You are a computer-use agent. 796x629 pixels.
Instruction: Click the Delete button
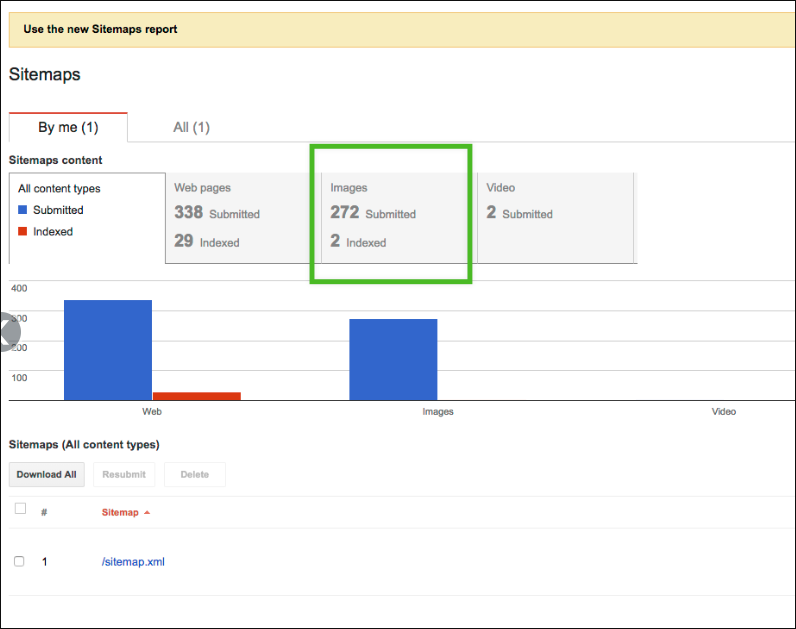pyautogui.click(x=195, y=475)
